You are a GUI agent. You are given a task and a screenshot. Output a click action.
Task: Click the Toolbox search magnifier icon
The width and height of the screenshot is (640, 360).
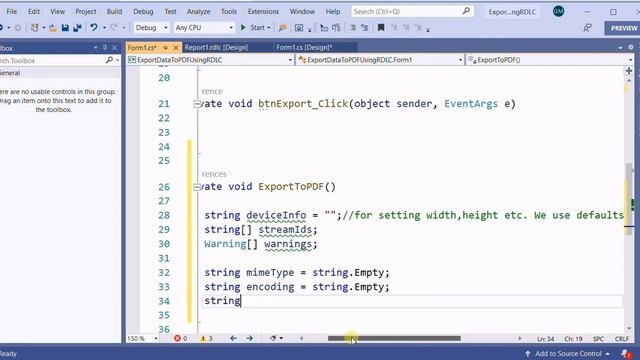(x=109, y=60)
